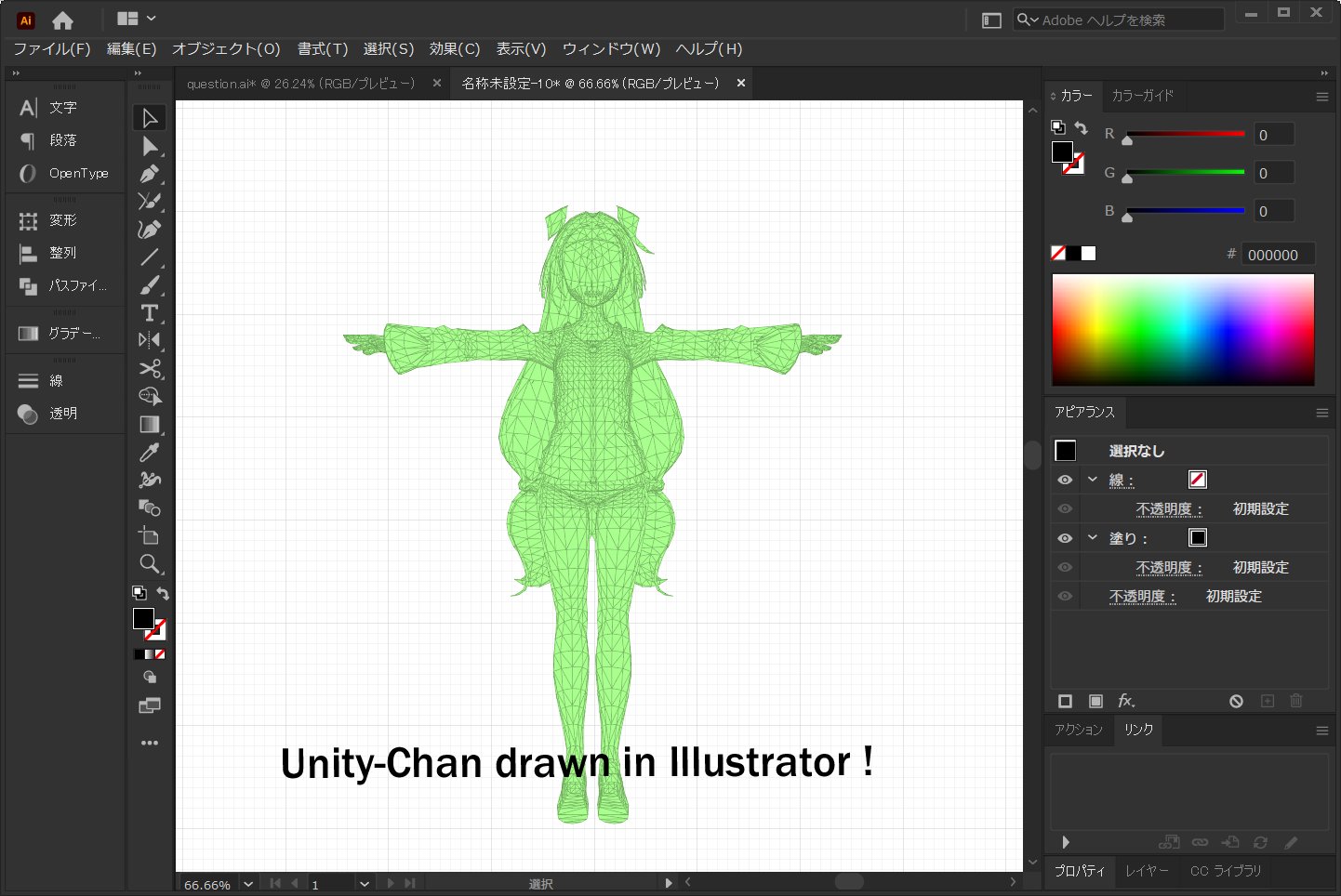Open the artboard number dropdown

[x=365, y=884]
